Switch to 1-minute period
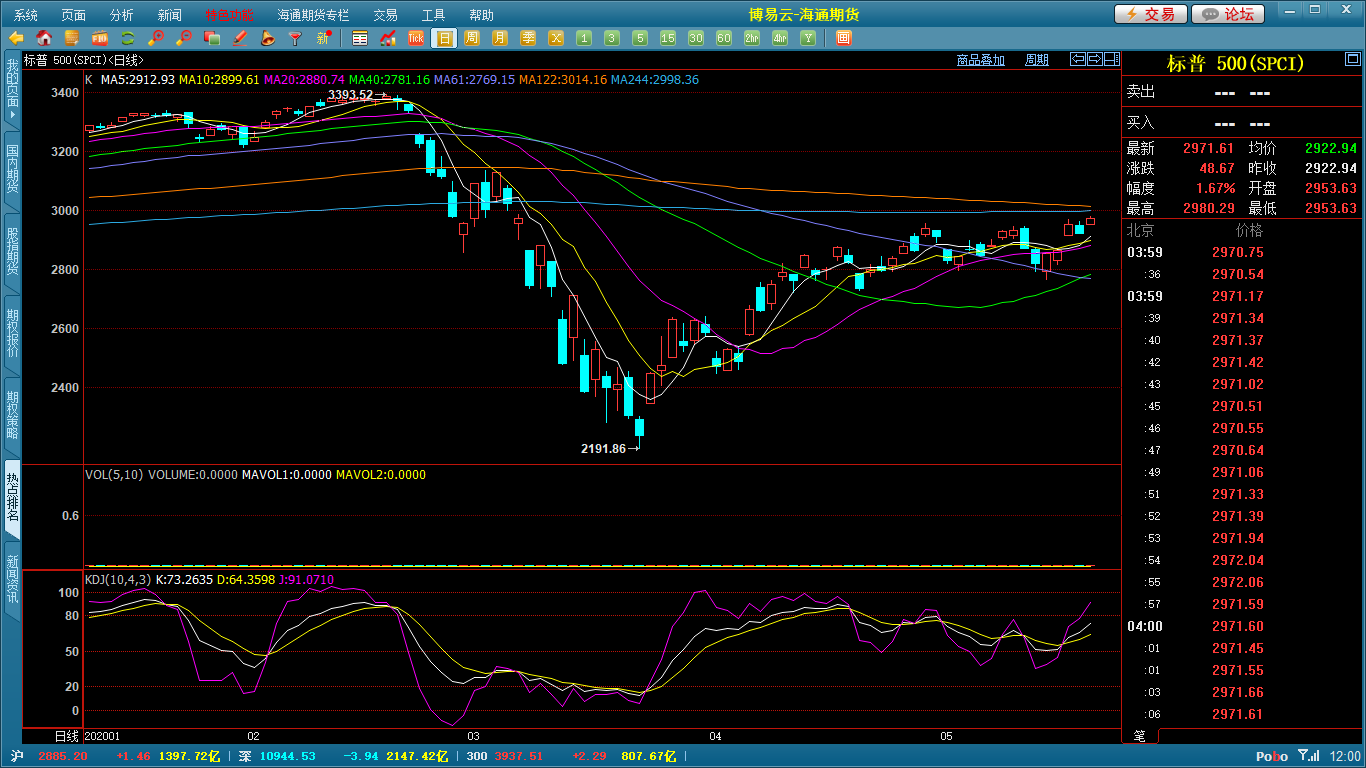 pyautogui.click(x=584, y=38)
